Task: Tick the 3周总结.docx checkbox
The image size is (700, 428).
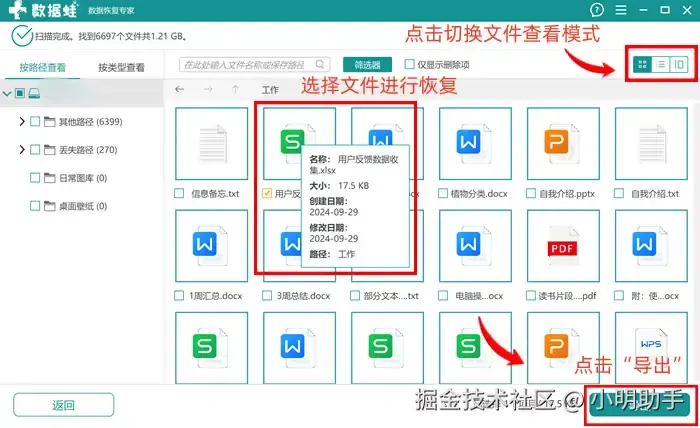Action: tap(267, 295)
